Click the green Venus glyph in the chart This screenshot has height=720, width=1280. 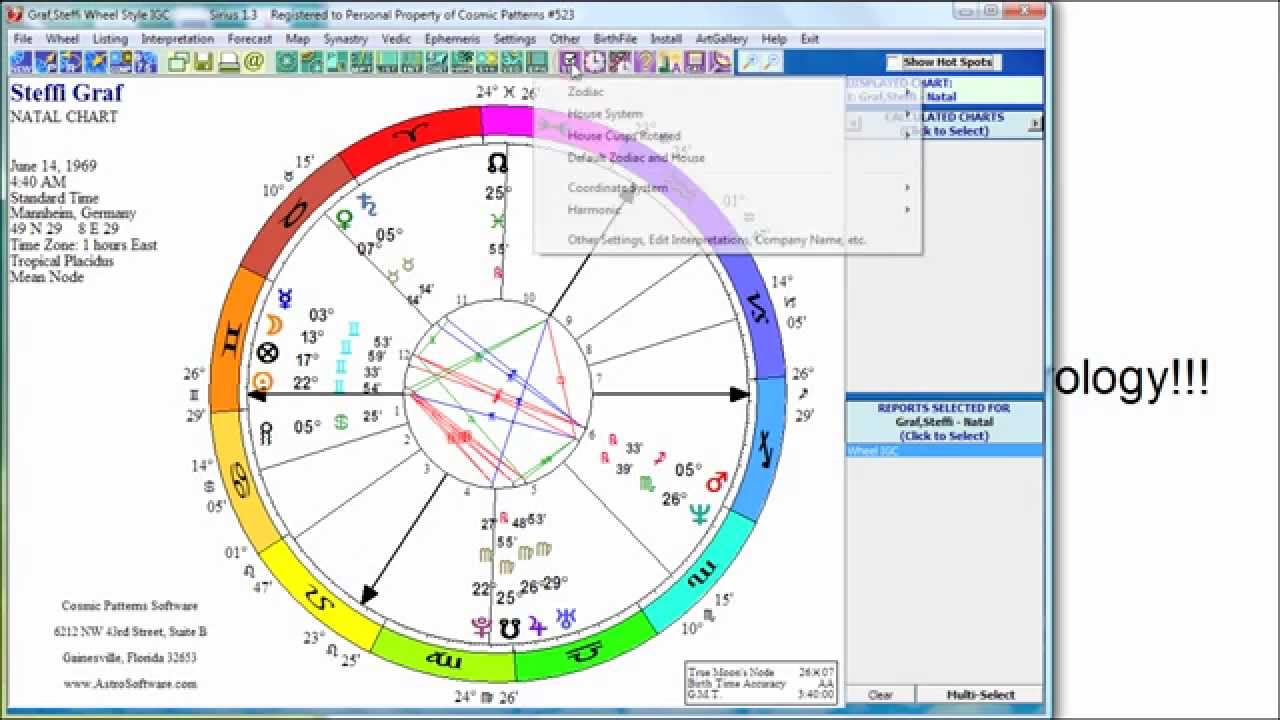(x=345, y=217)
